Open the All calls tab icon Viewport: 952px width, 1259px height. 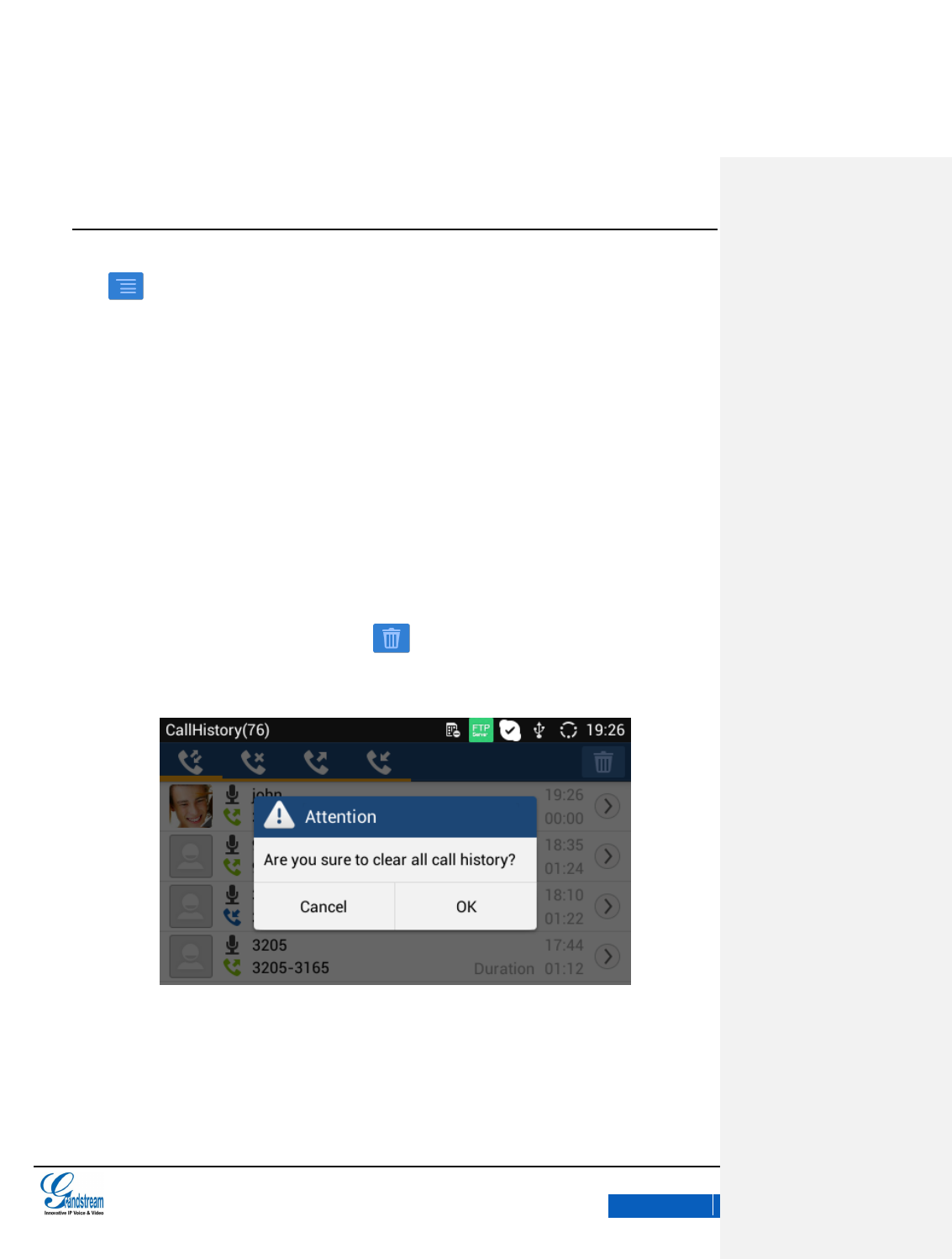[191, 762]
